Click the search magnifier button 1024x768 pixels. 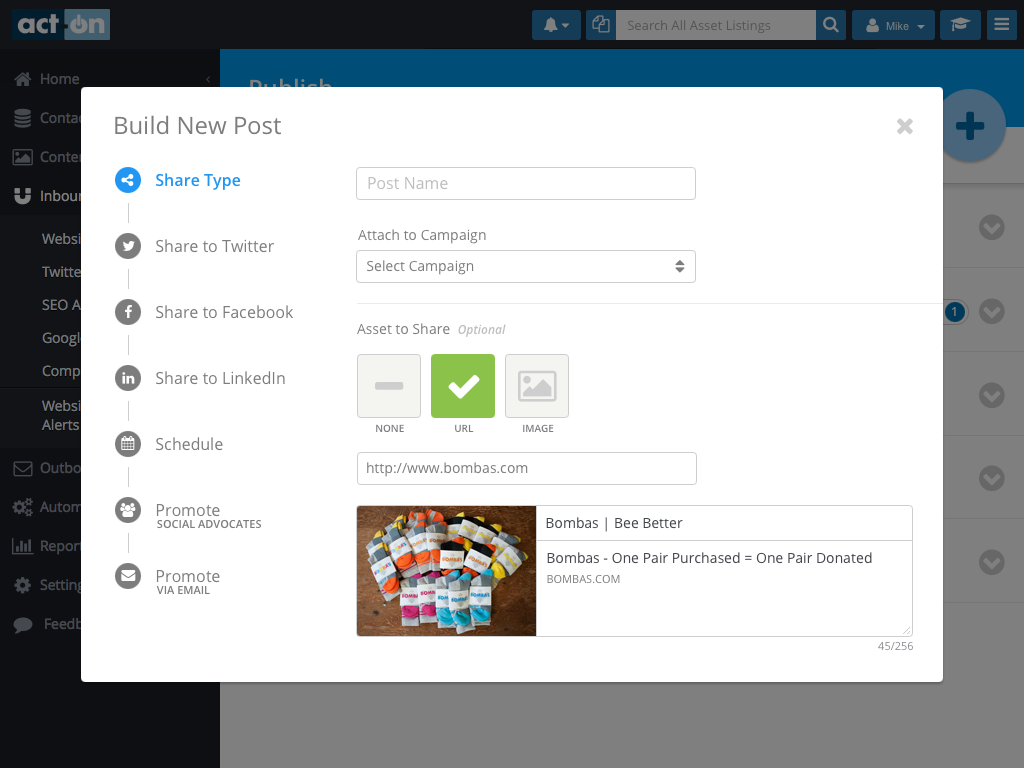pos(831,25)
